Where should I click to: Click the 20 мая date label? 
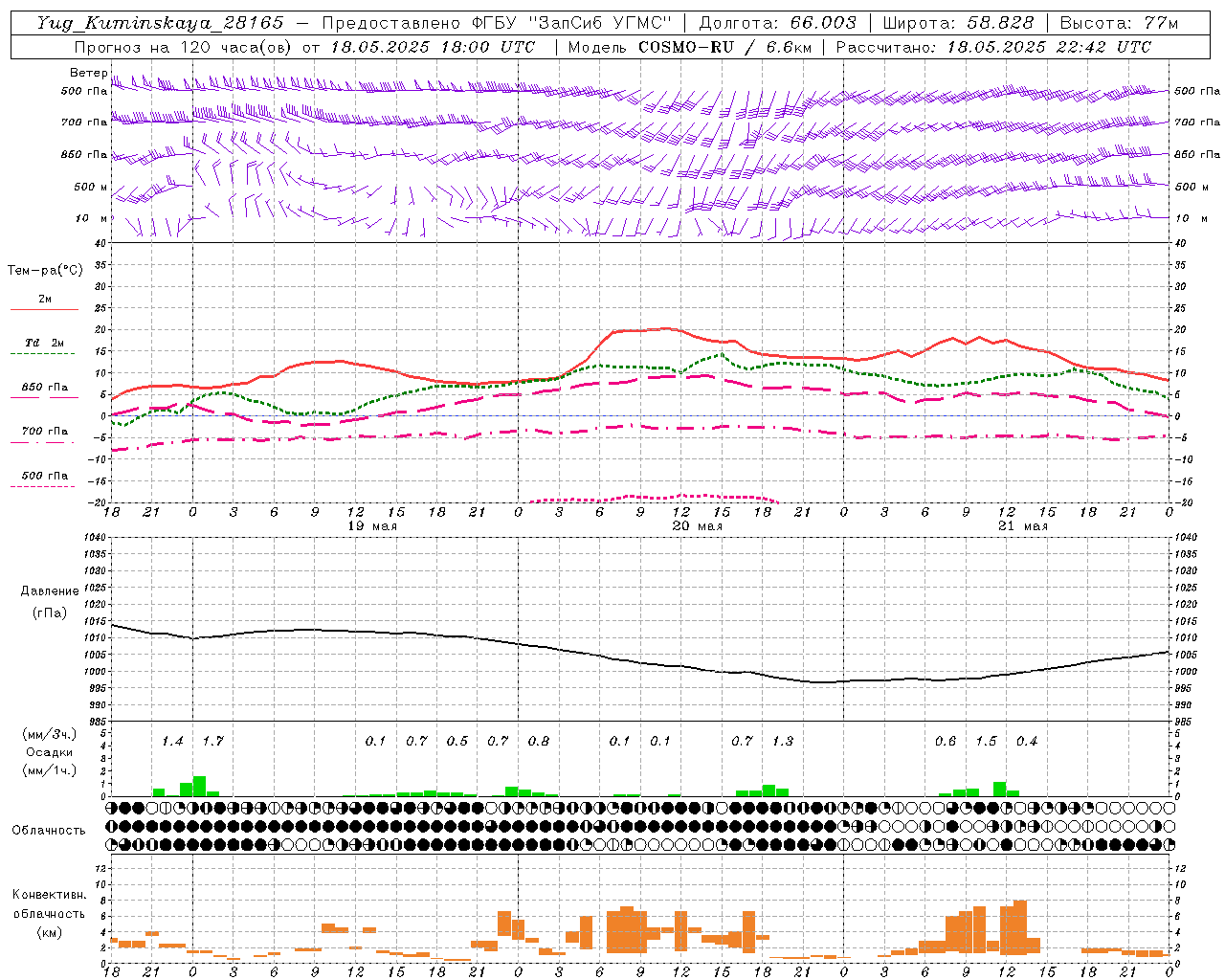pyautogui.click(x=697, y=526)
